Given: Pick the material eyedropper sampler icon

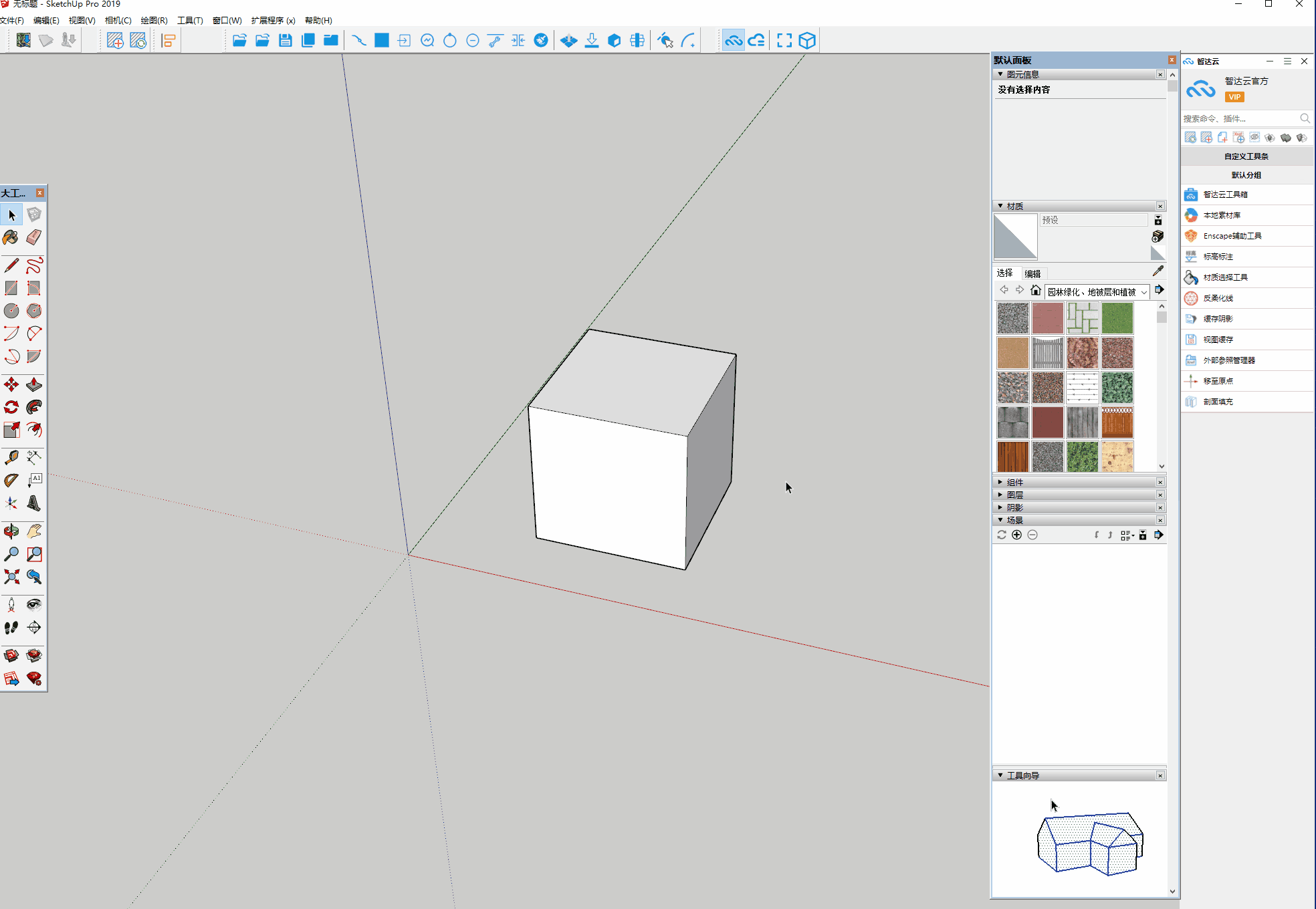Looking at the screenshot, I should click(1158, 271).
